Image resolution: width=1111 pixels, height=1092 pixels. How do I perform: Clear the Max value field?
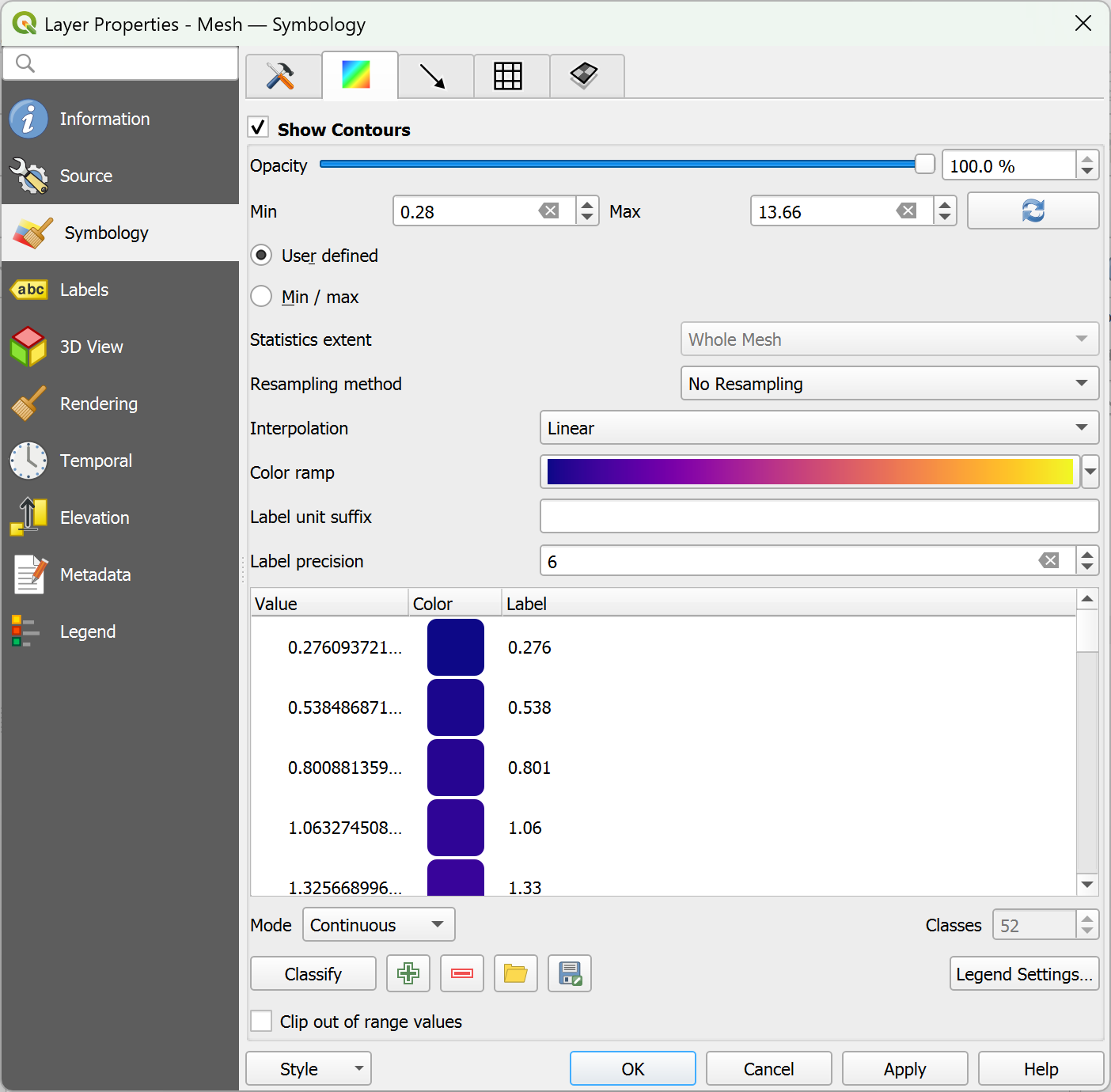[x=906, y=210]
